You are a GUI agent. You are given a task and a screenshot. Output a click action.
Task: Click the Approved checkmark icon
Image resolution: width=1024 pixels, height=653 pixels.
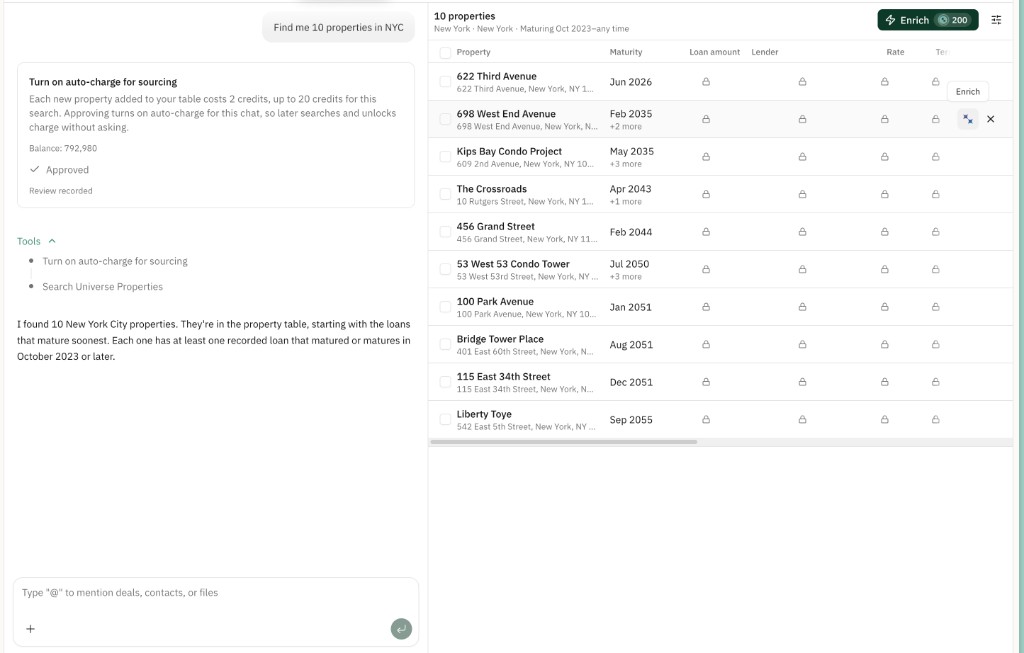click(35, 169)
